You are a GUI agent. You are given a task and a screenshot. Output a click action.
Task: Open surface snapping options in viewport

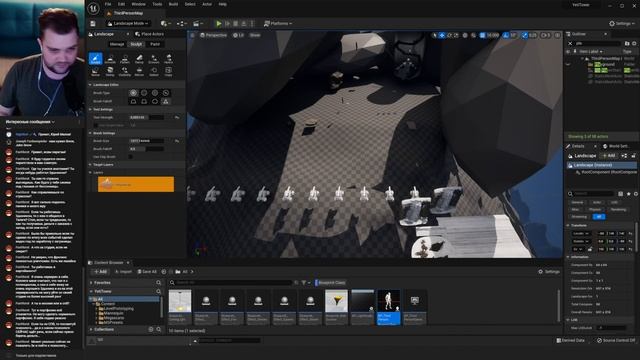point(473,36)
